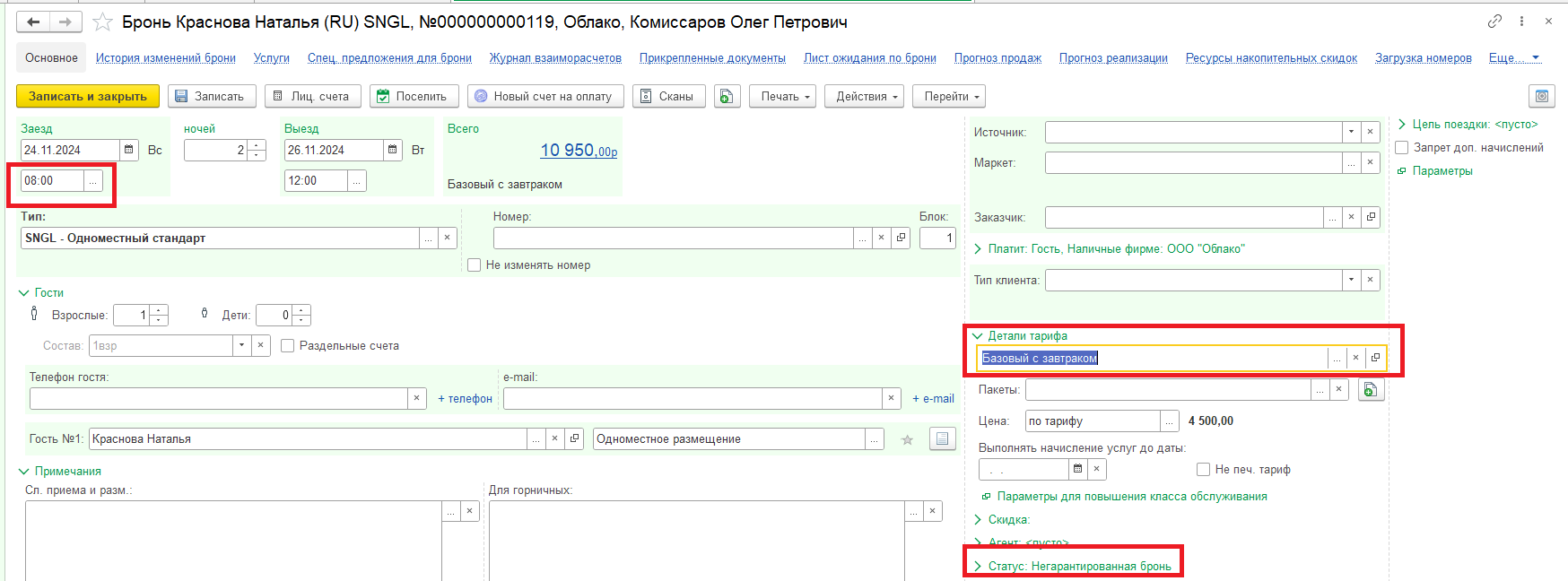This screenshot has height=581, width=1568.
Task: Open the Сканы button
Action: 669,96
